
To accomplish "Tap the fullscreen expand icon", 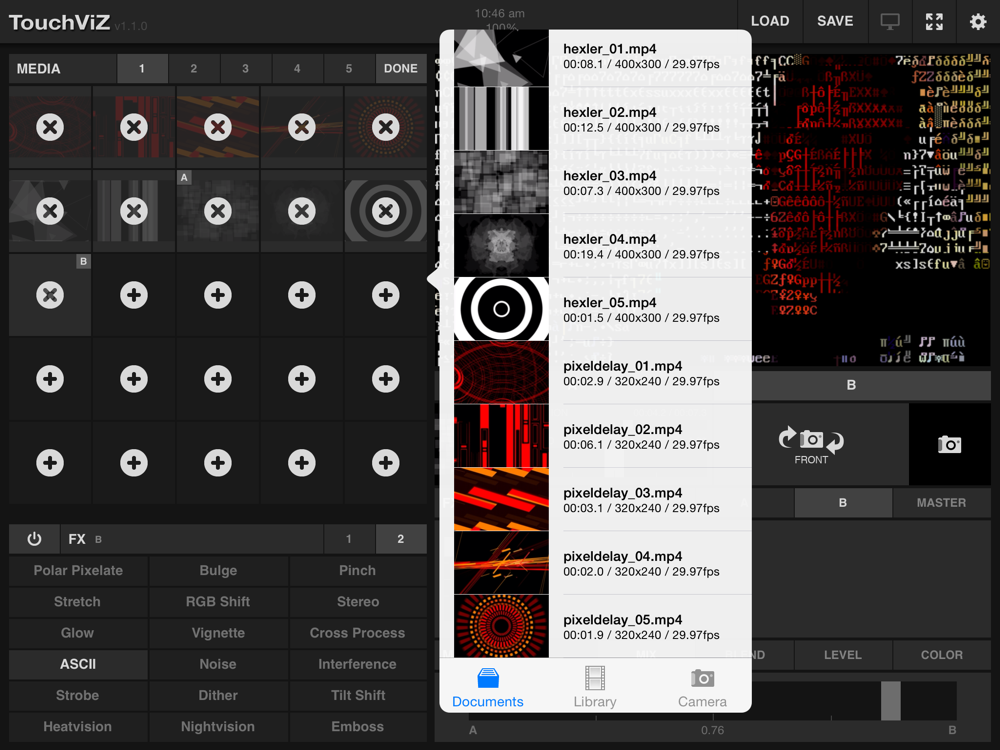I will (934, 22).
